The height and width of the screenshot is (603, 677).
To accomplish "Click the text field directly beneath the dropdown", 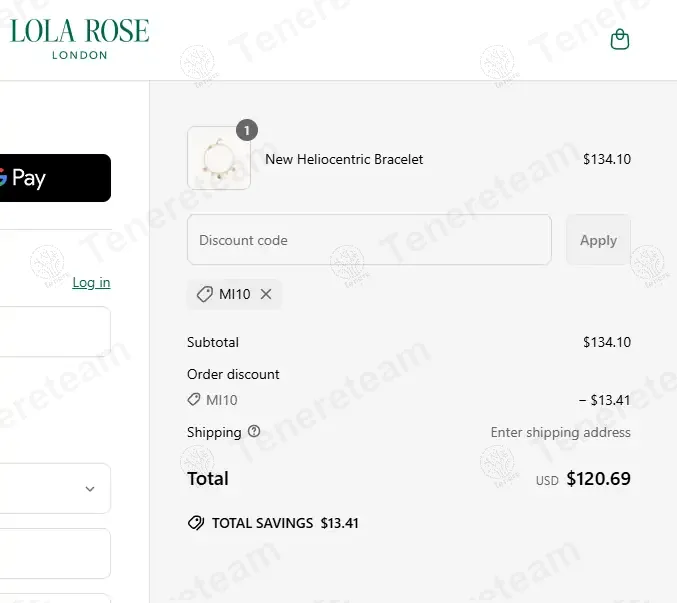I will point(54,553).
